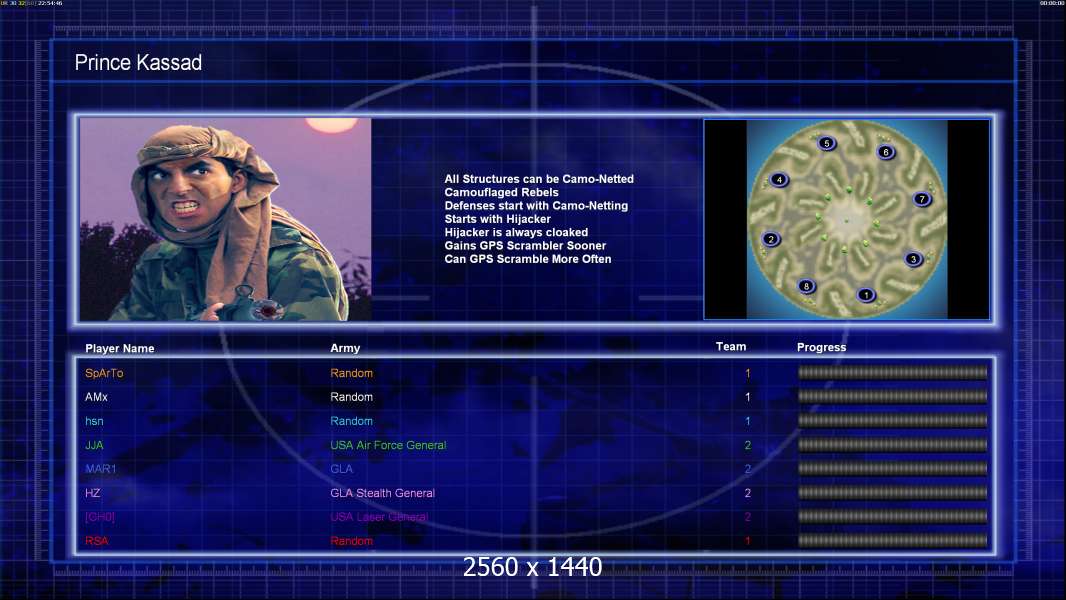1066x600 pixels.
Task: Click AMx's Random army entry
Action: click(x=351, y=397)
